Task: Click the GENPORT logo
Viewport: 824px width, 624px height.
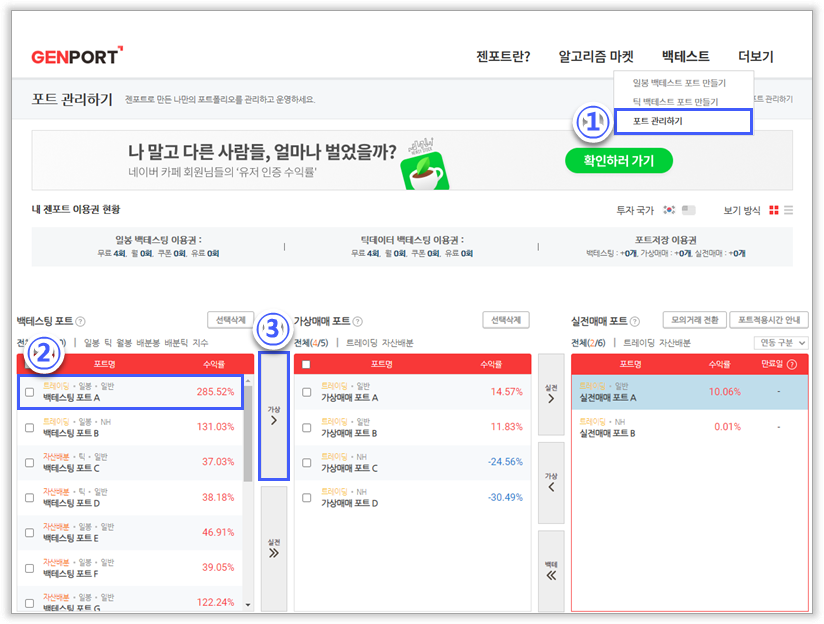Action: click(x=76, y=56)
